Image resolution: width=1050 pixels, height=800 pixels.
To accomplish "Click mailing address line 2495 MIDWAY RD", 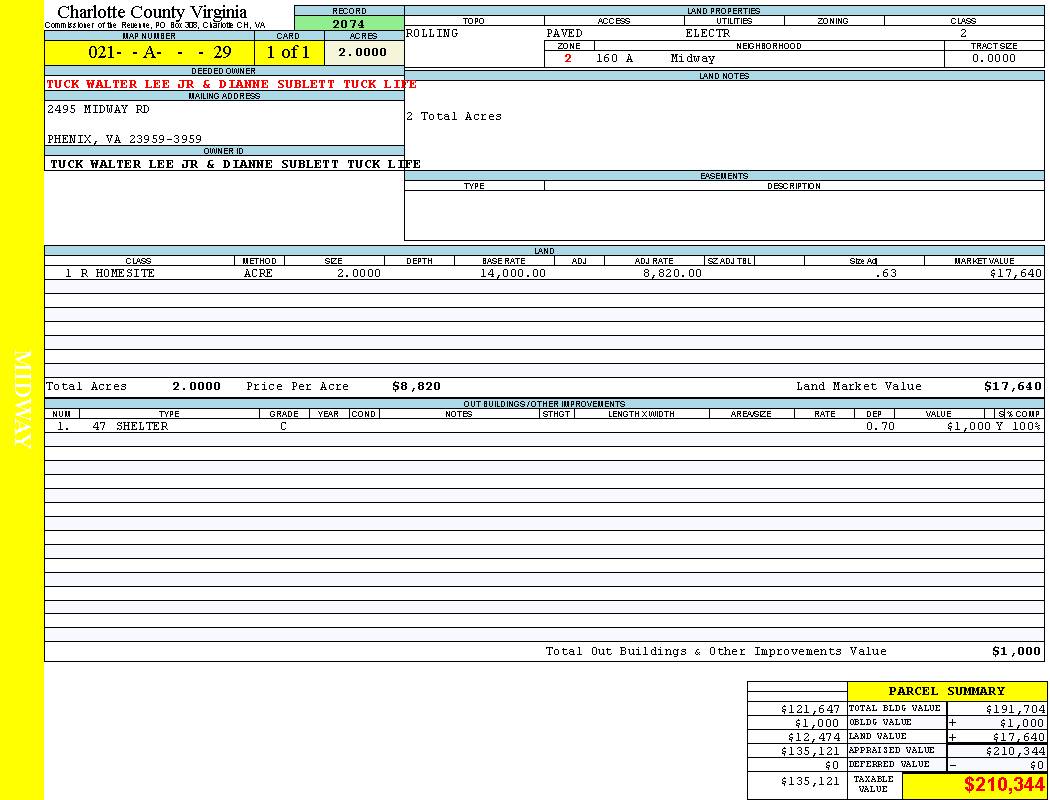I will pyautogui.click(x=98, y=110).
